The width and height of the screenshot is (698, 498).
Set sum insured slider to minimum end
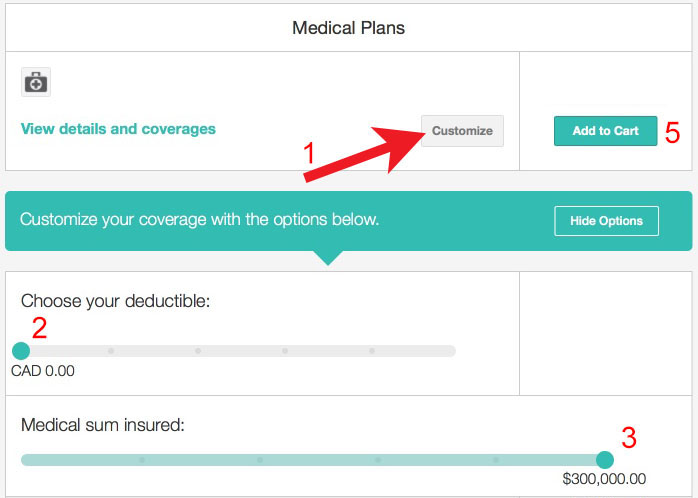click(26, 460)
